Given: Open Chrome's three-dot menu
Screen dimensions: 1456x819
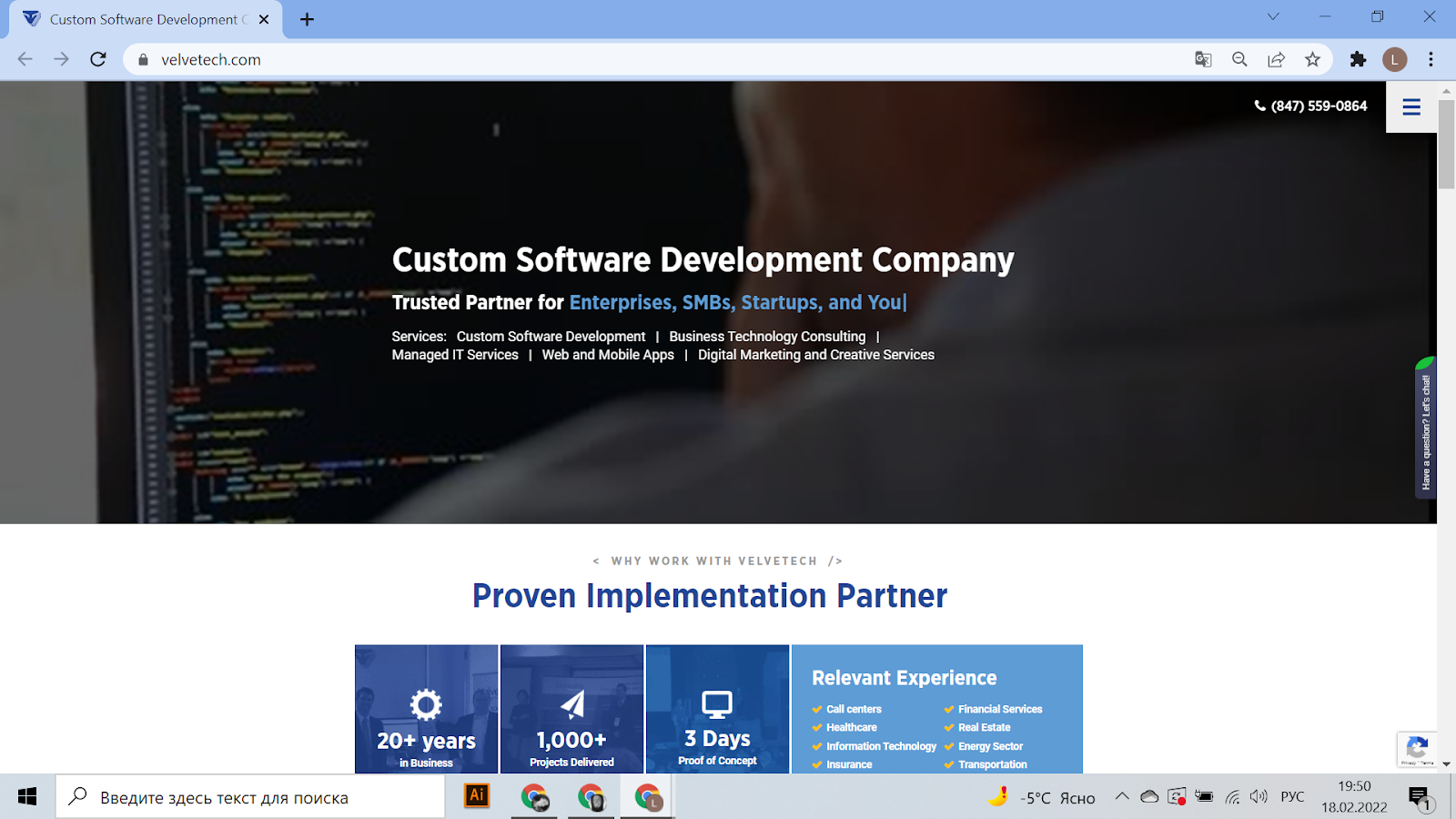Looking at the screenshot, I should click(1431, 59).
